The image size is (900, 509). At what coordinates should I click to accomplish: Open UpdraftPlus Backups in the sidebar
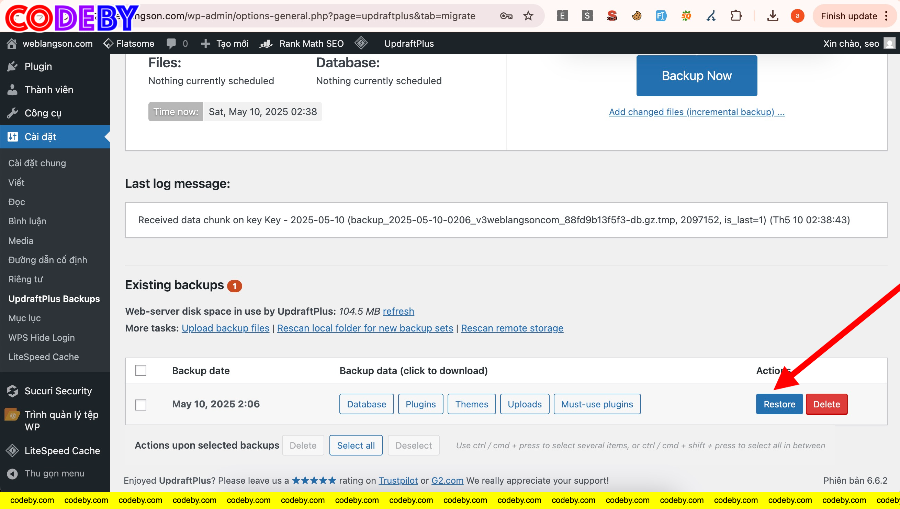[54, 298]
